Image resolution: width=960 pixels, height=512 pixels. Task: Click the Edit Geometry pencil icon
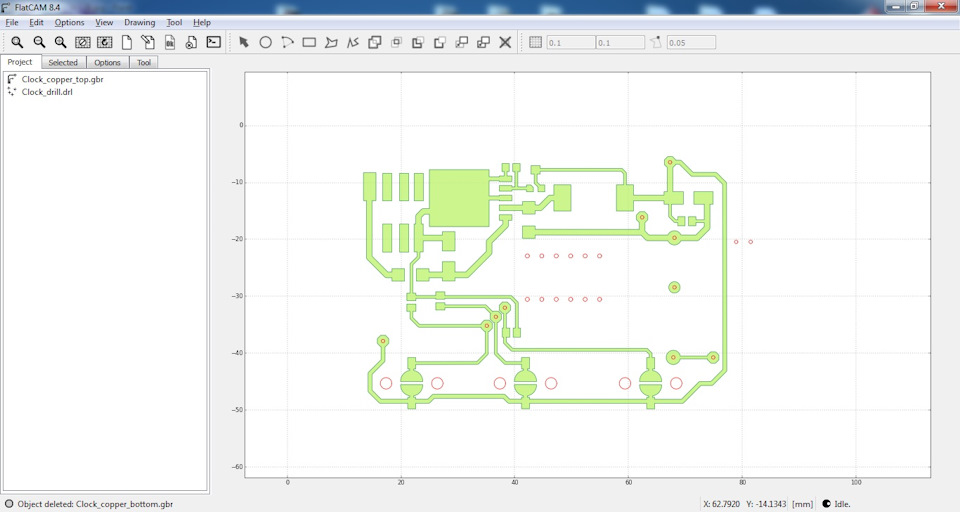click(x=148, y=42)
